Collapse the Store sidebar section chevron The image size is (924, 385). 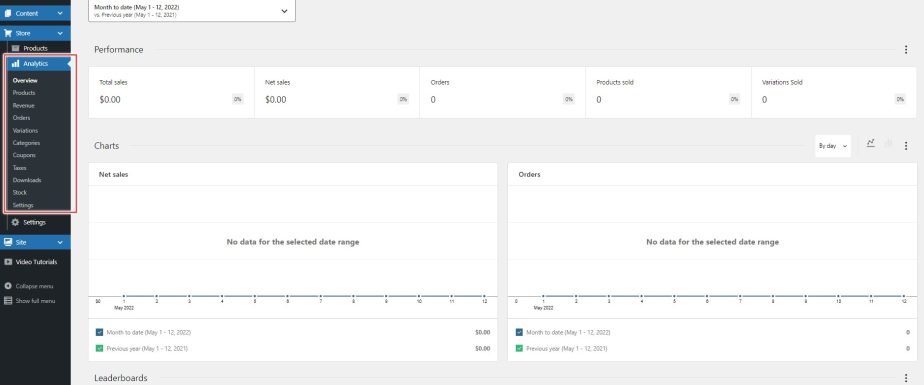[x=60, y=33]
